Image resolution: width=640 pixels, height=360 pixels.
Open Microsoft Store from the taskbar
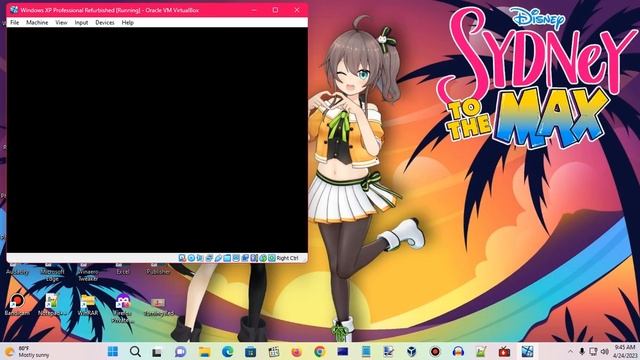click(x=250, y=351)
